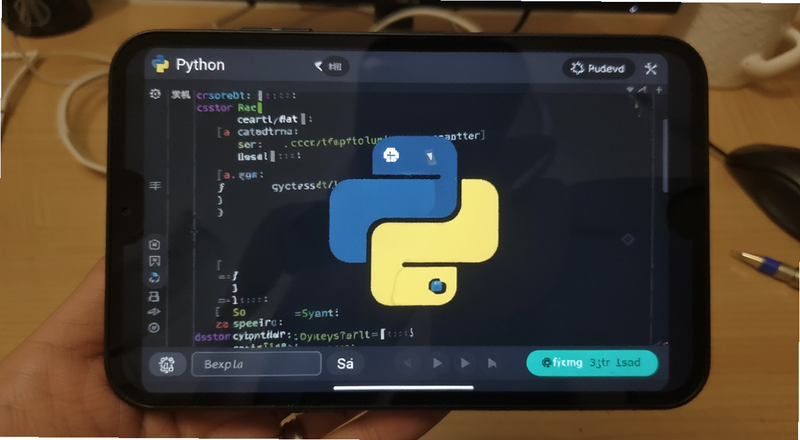
Task: Click the code text 'catadtrna:'
Action: [x=268, y=132]
